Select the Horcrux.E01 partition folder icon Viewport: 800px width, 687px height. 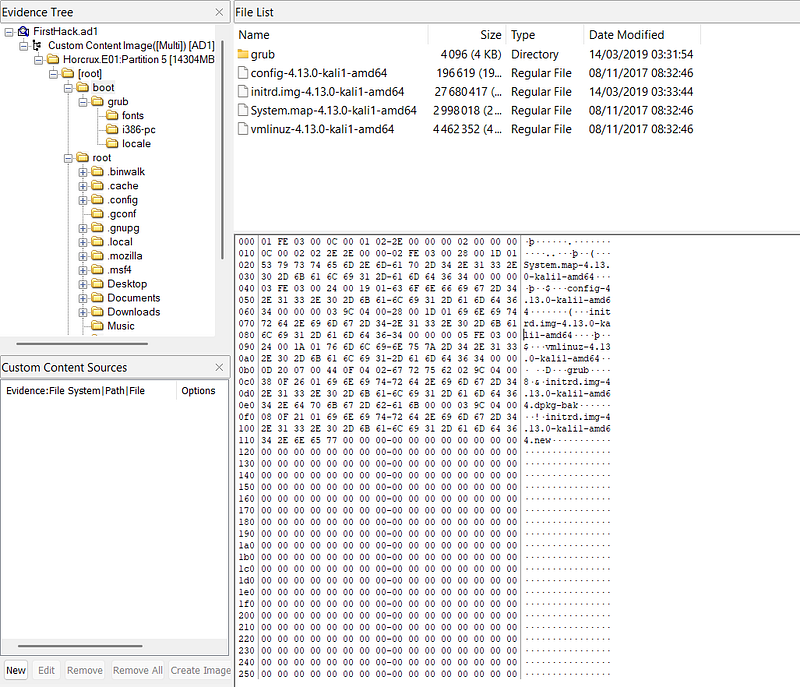click(x=53, y=60)
